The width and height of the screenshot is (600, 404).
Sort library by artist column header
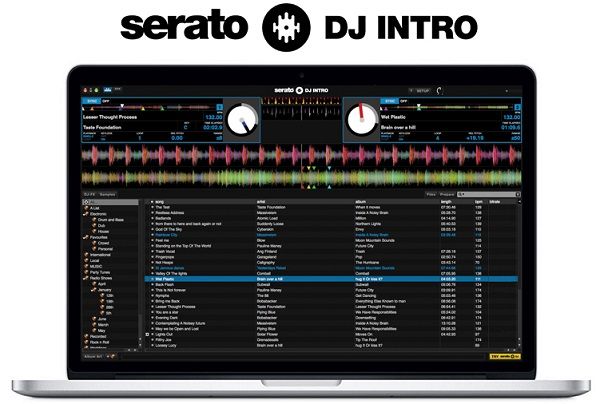261,202
